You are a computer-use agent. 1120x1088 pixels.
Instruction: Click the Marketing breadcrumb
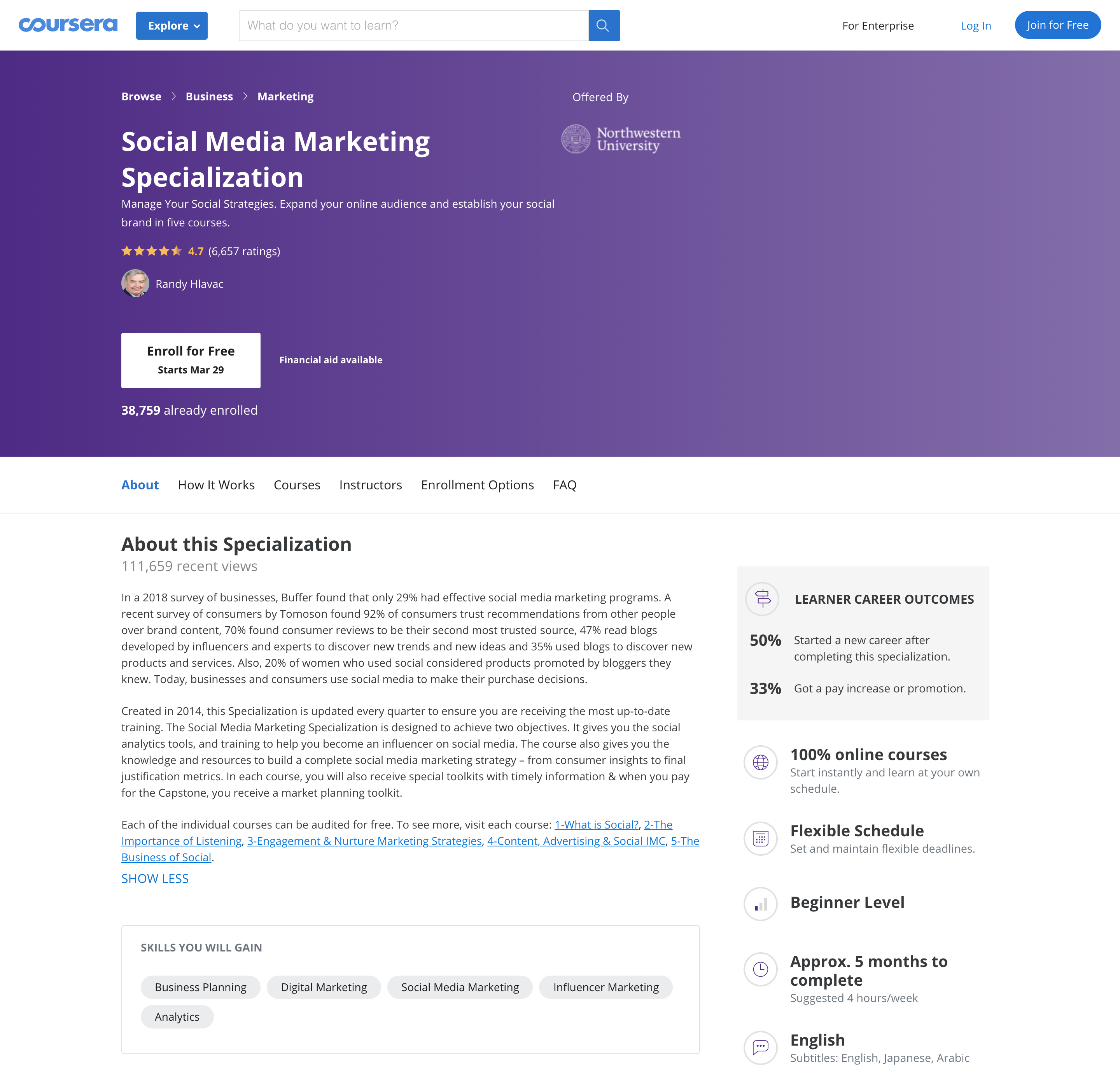285,96
